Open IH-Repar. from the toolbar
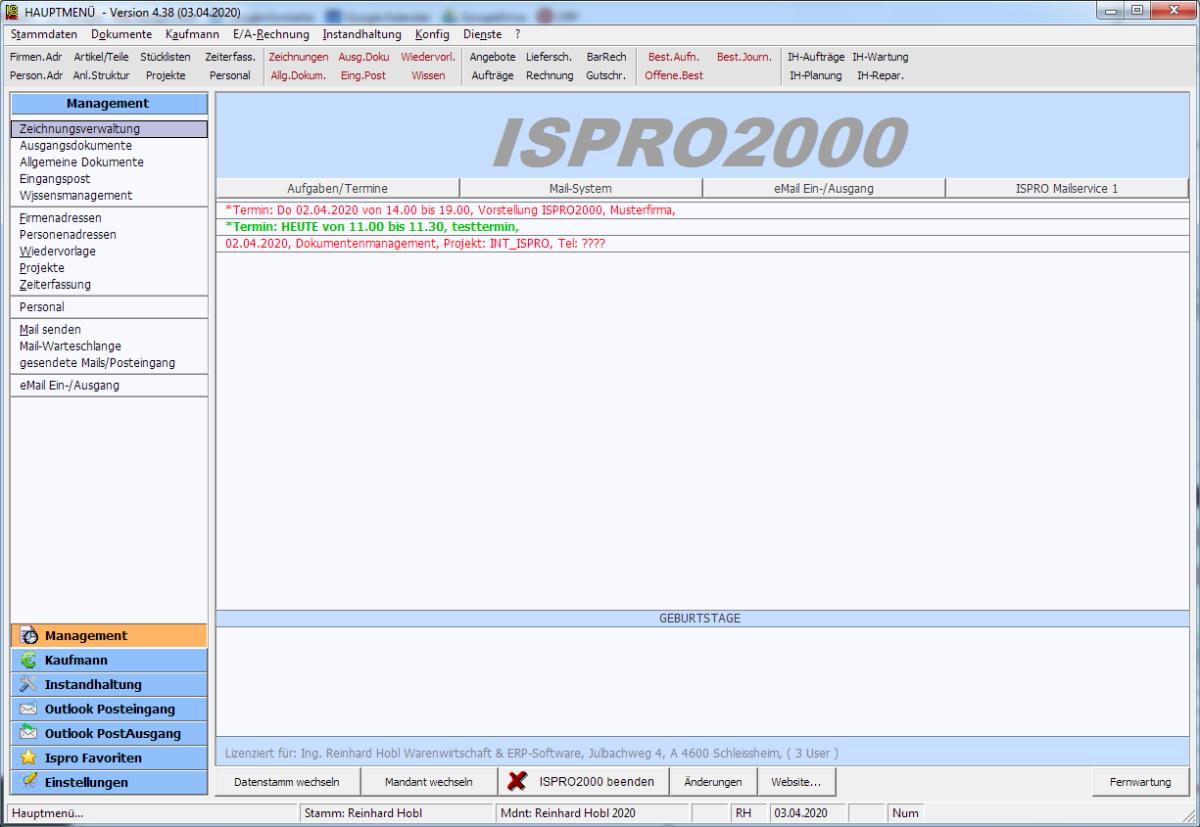 (881, 75)
